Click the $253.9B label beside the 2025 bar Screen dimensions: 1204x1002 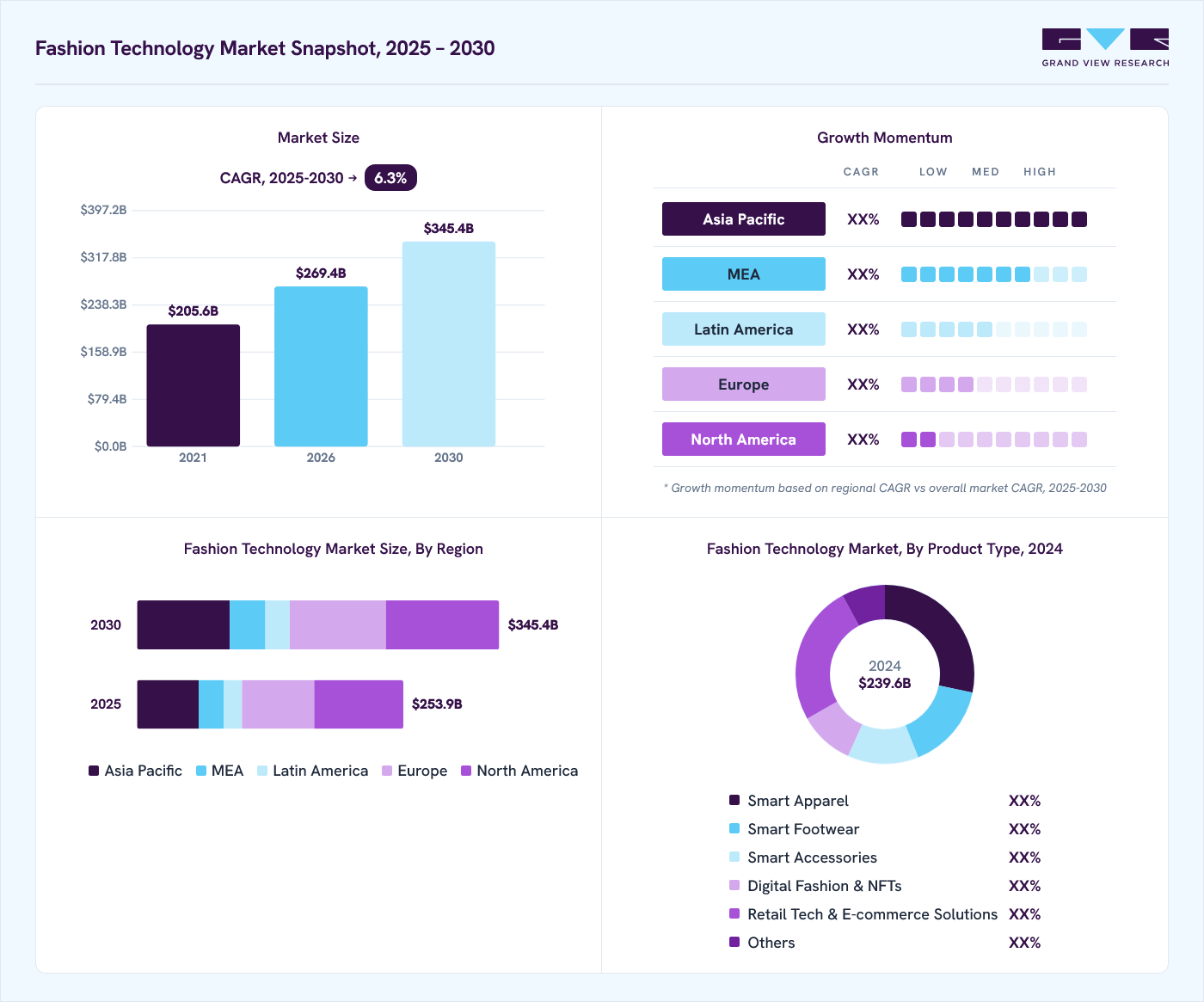437,704
